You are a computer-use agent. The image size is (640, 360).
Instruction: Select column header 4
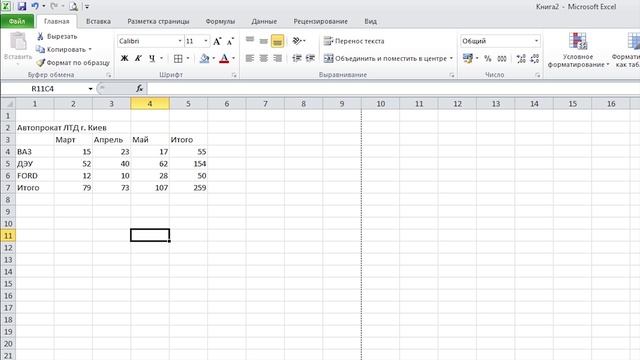(x=150, y=104)
